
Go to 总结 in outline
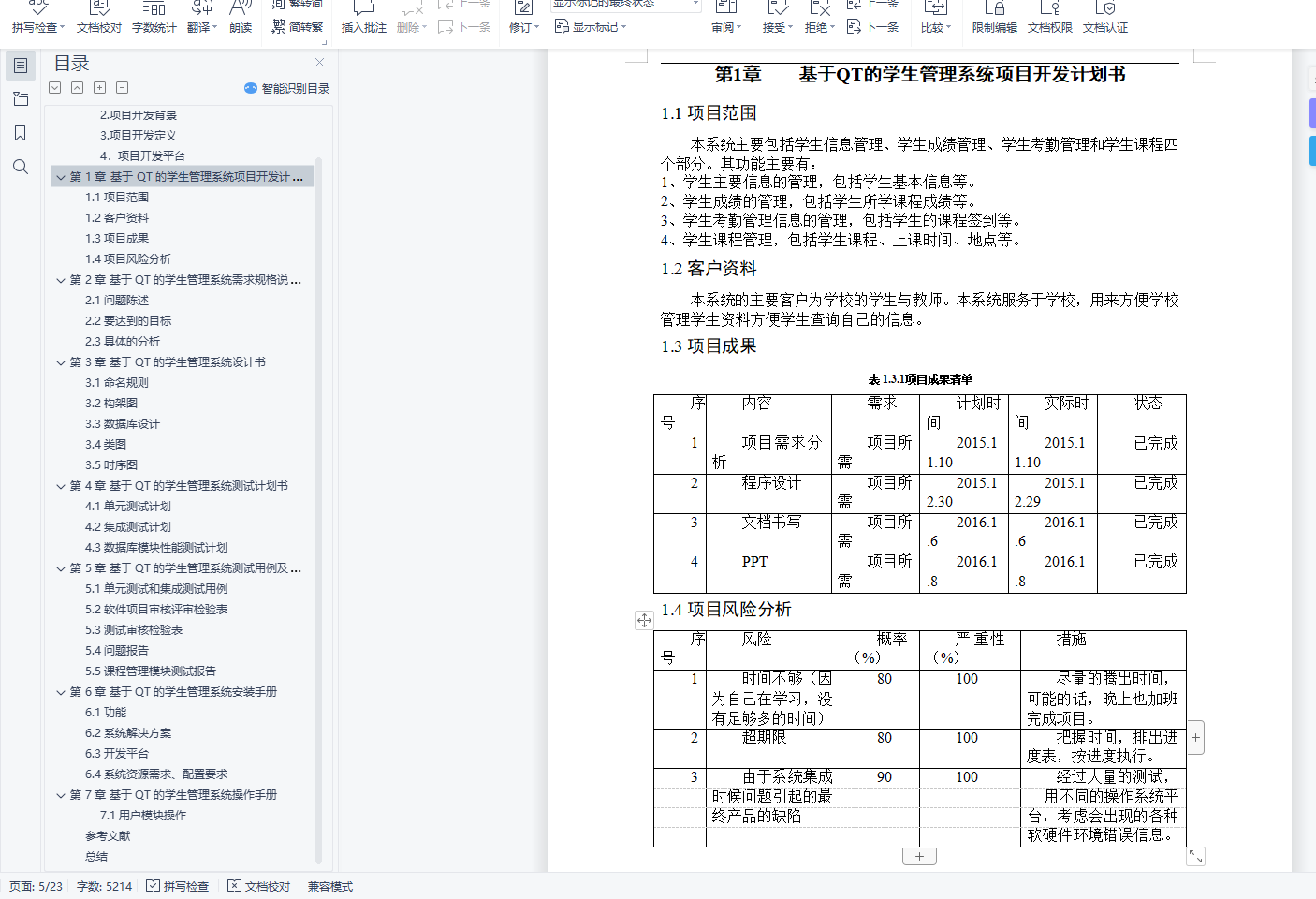[x=96, y=857]
